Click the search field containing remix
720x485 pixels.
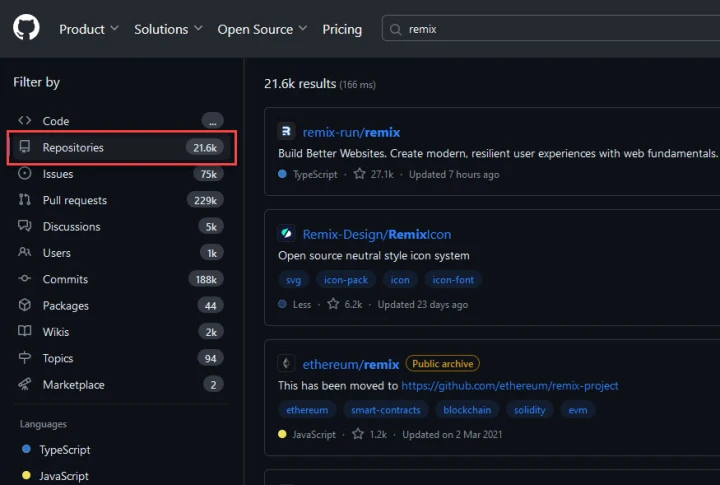click(x=551, y=29)
